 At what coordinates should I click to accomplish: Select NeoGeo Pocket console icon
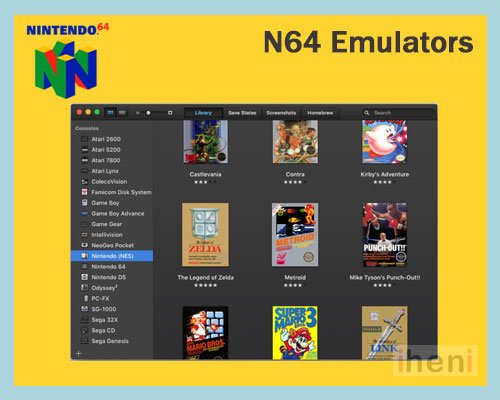(85, 245)
